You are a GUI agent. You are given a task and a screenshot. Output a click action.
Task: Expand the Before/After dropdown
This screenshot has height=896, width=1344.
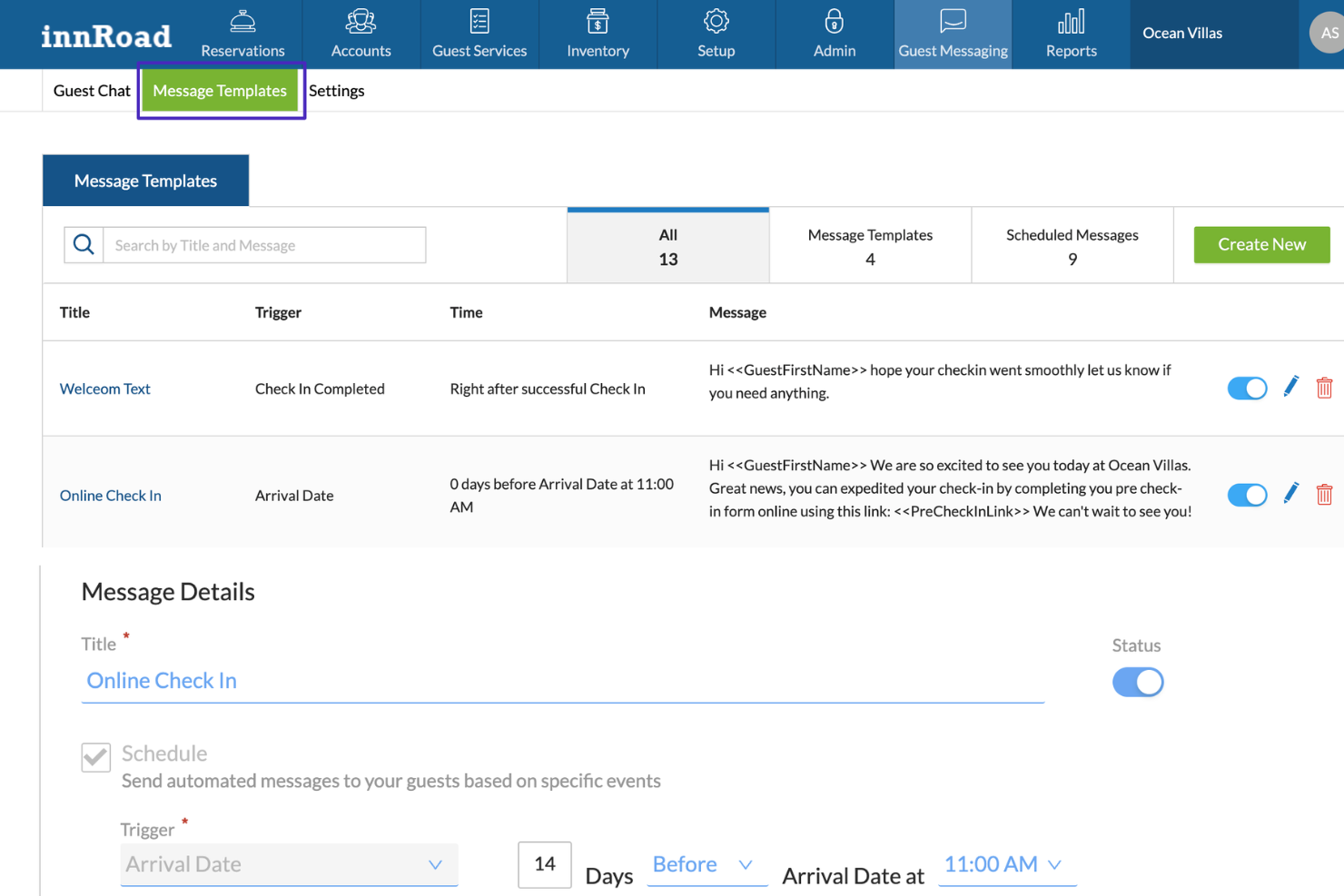(x=707, y=863)
